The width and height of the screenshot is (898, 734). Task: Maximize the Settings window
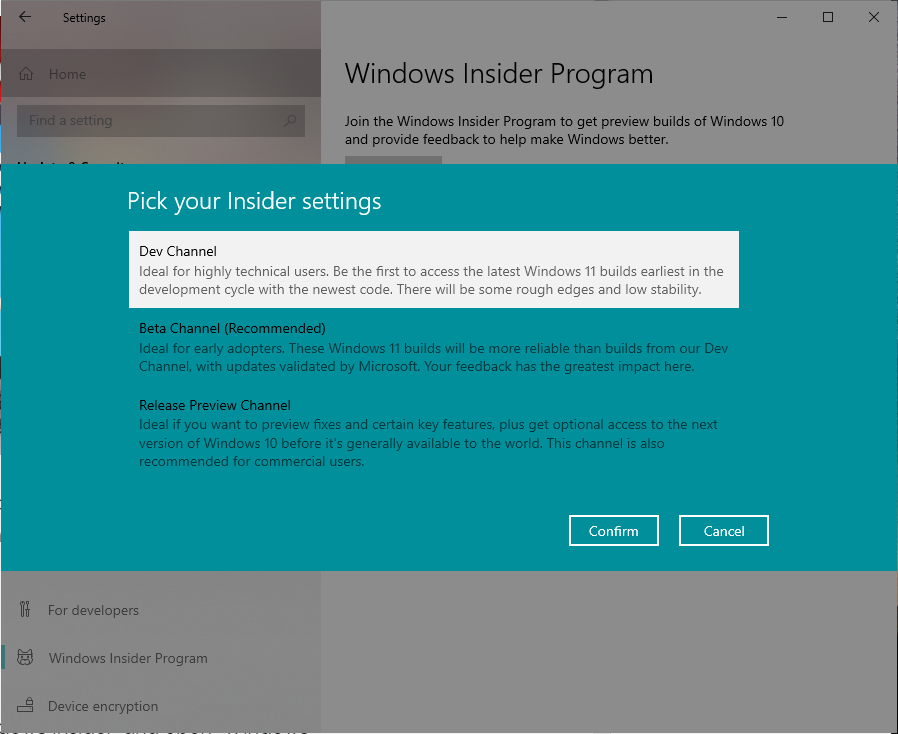tap(828, 17)
